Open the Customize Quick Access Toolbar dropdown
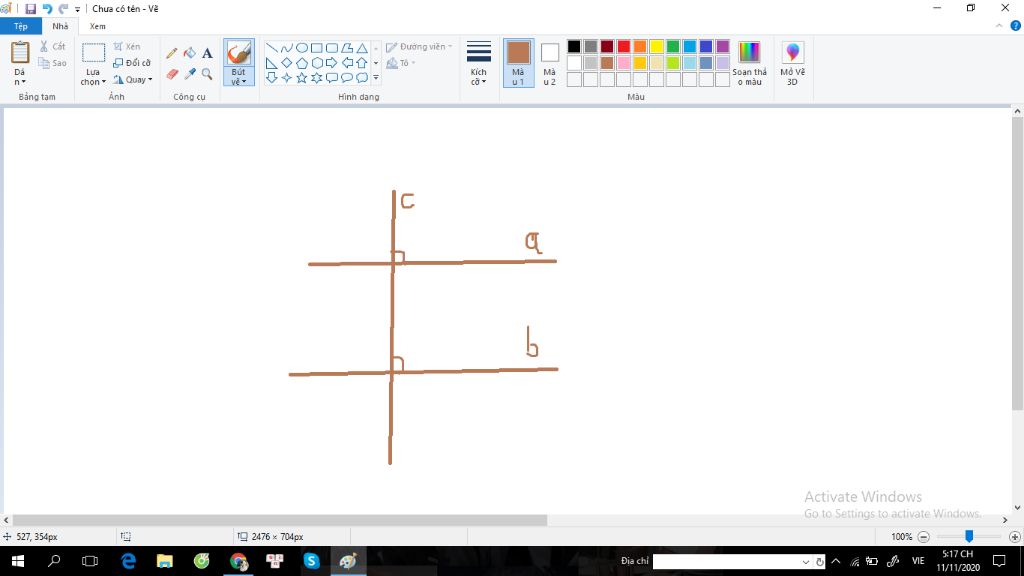 tap(77, 9)
